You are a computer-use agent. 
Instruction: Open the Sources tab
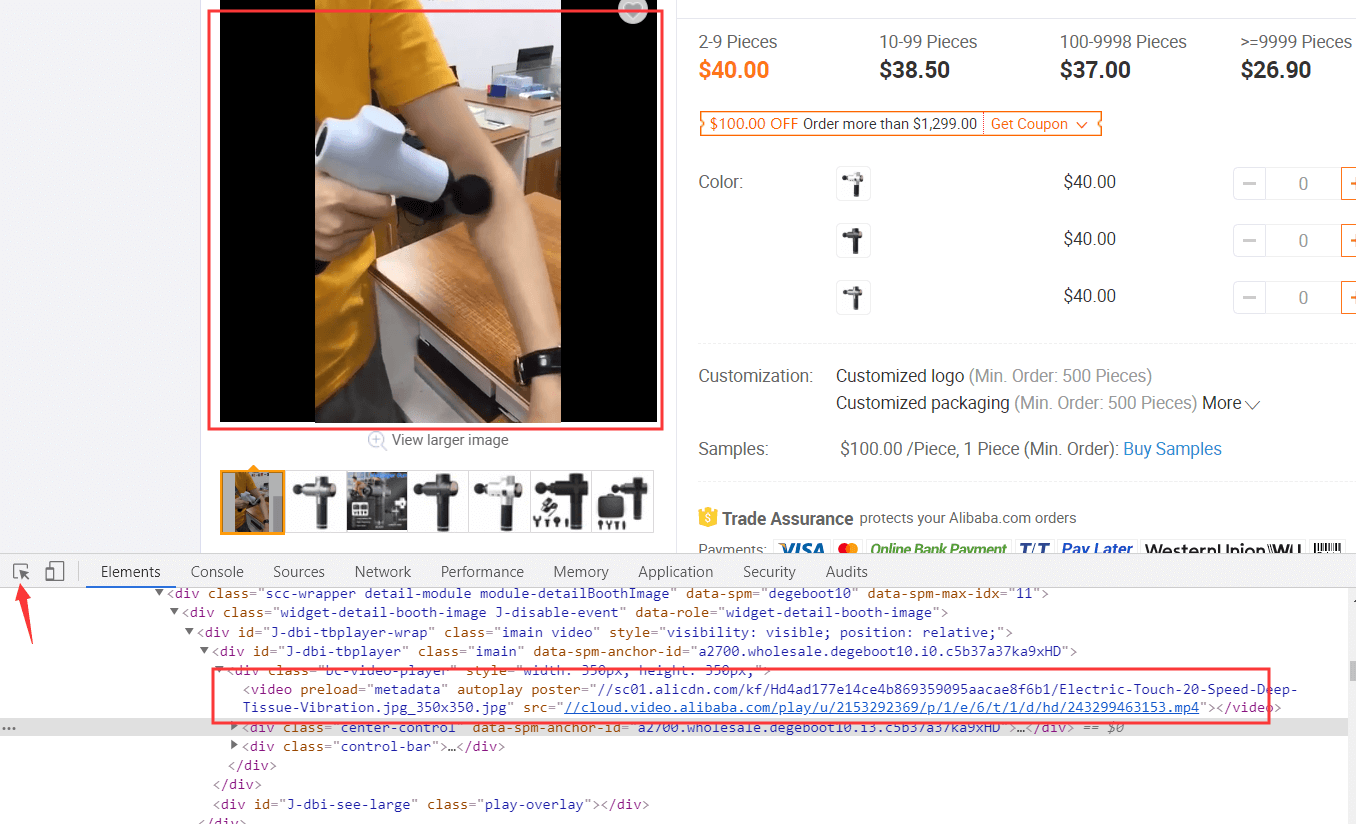click(299, 572)
